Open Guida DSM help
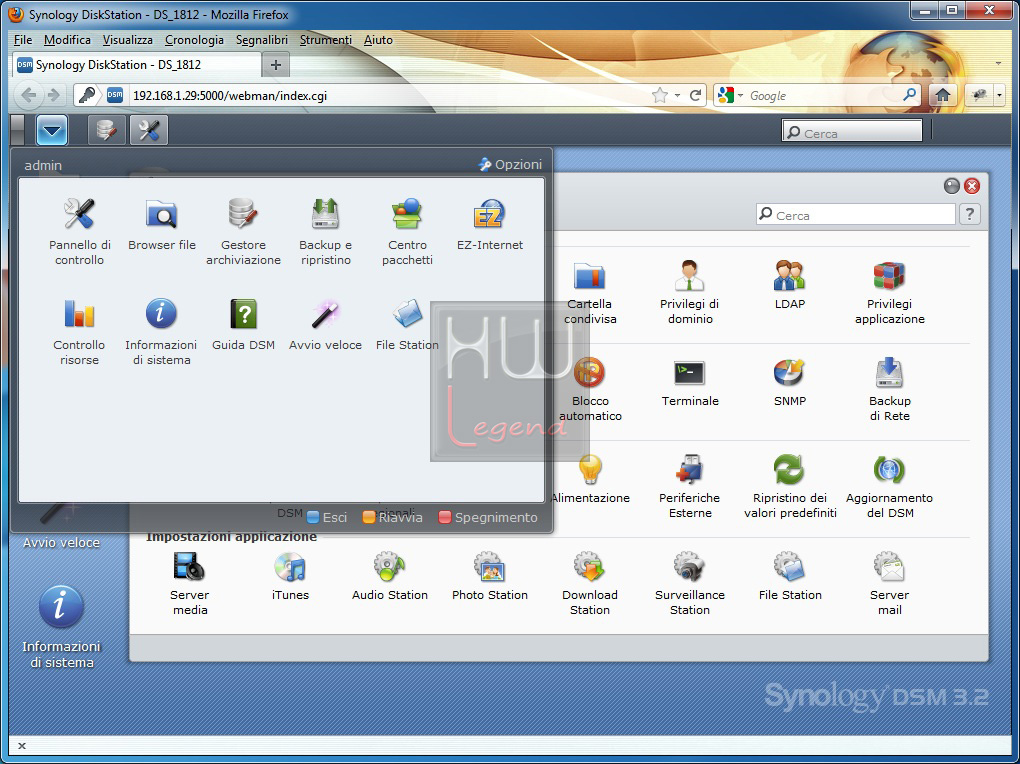This screenshot has height=764, width=1020. [x=243, y=325]
